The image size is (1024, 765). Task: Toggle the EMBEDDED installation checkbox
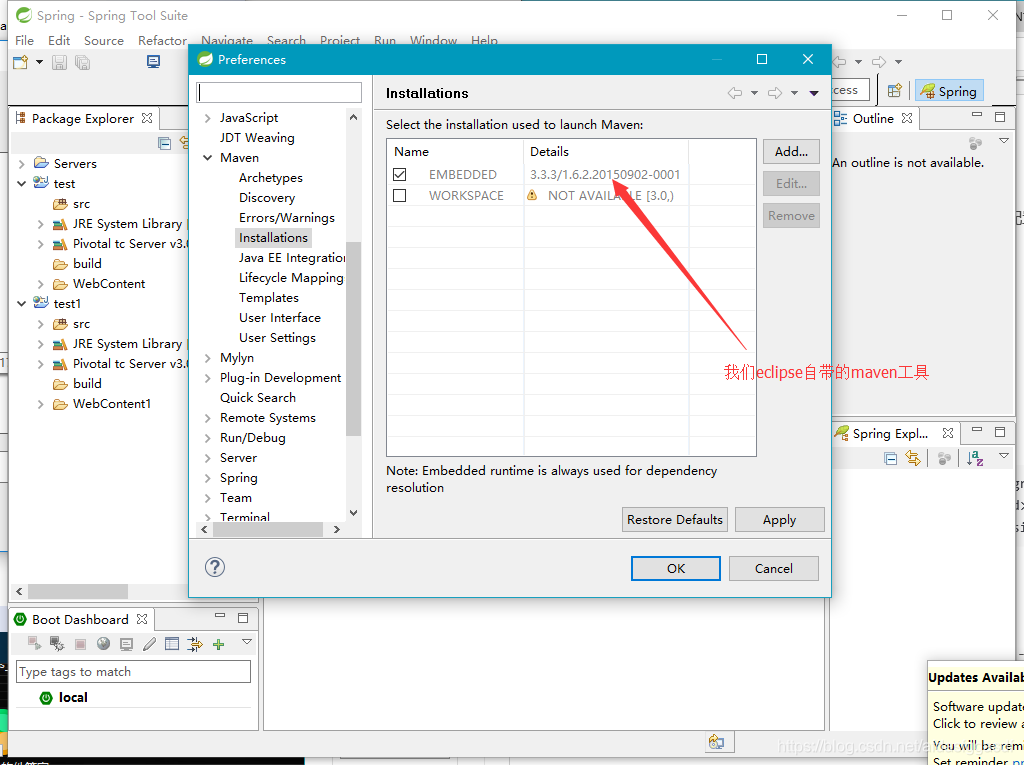click(x=400, y=174)
